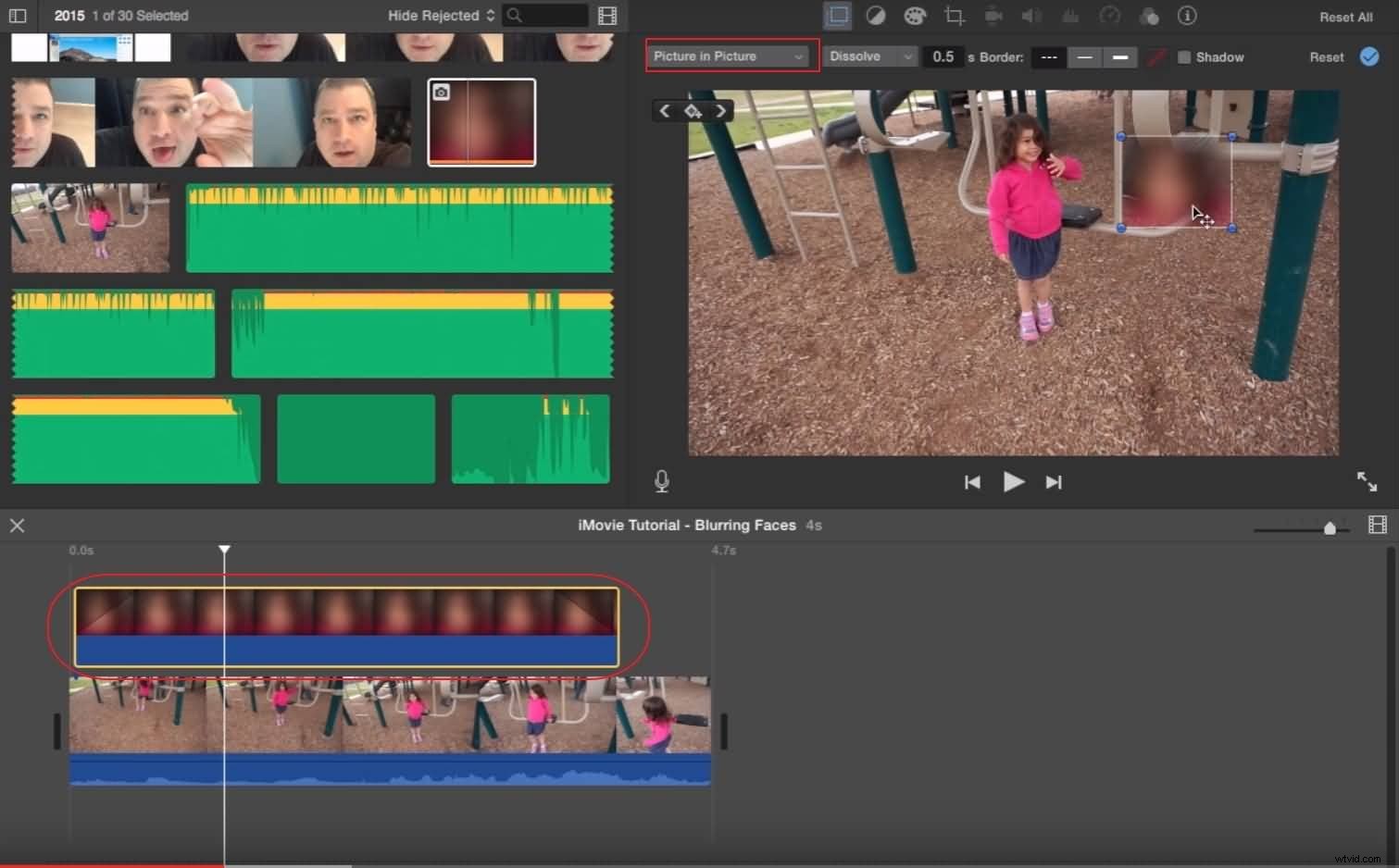The width and height of the screenshot is (1399, 868).
Task: Open the Clip Filter and Audio Effects
Action: click(1149, 16)
